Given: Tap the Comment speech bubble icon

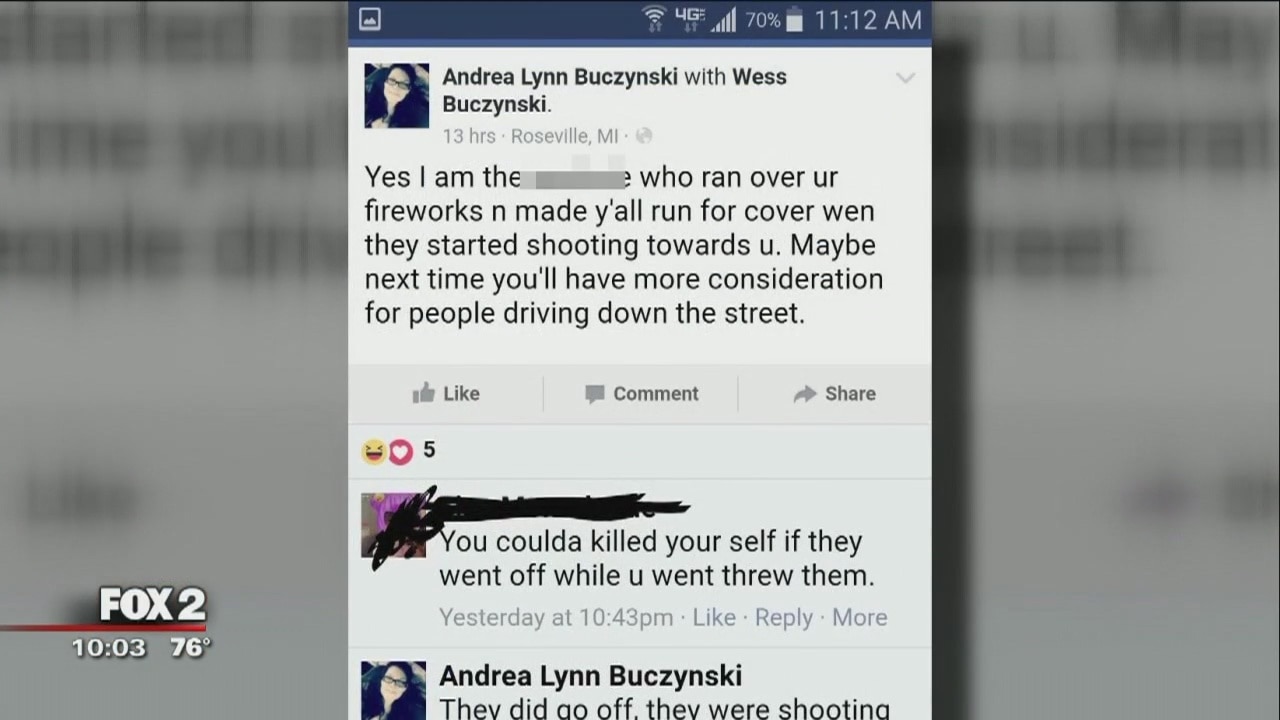Looking at the screenshot, I should 595,394.
